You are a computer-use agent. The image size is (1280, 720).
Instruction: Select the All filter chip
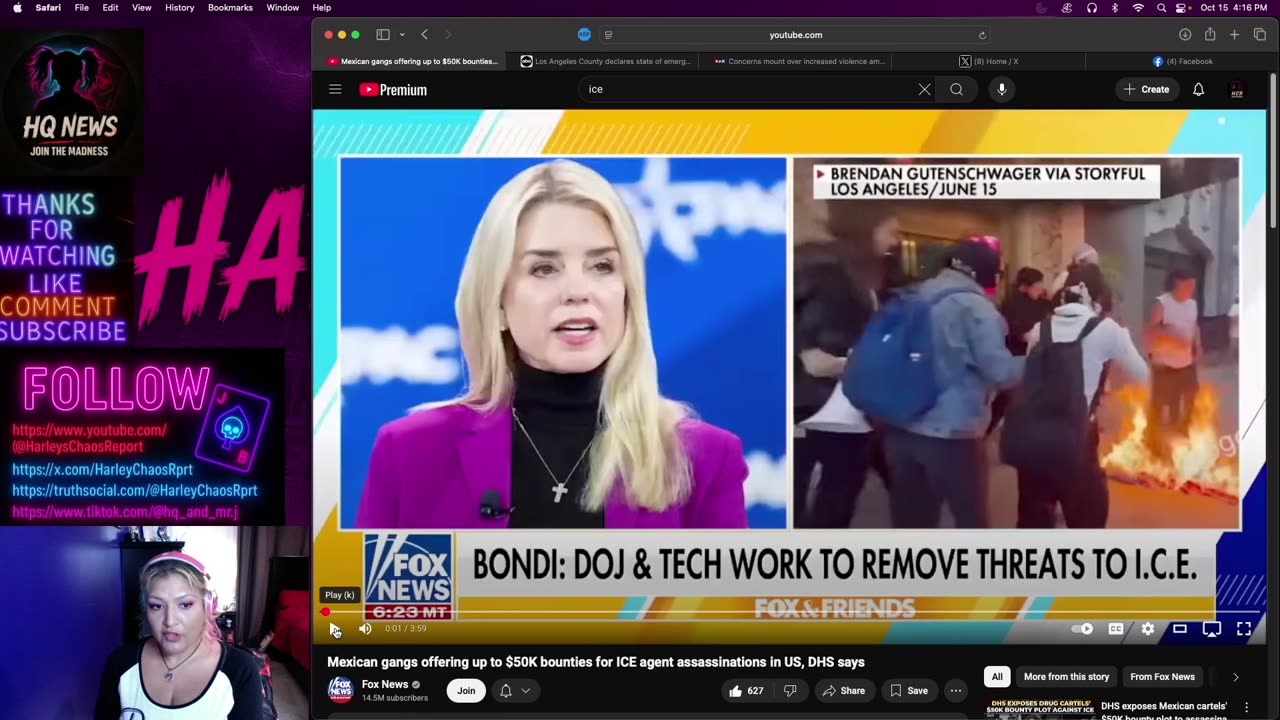[997, 677]
